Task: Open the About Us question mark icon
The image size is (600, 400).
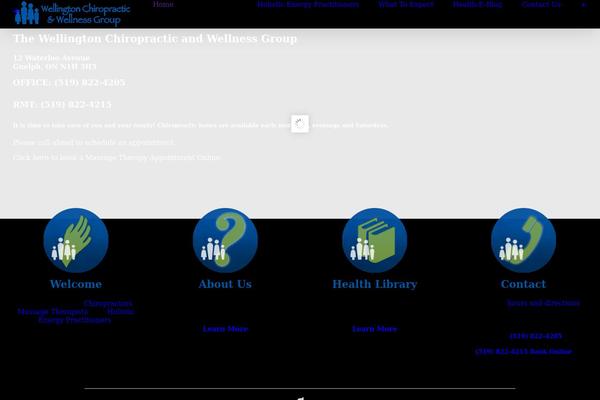Action: tap(225, 240)
